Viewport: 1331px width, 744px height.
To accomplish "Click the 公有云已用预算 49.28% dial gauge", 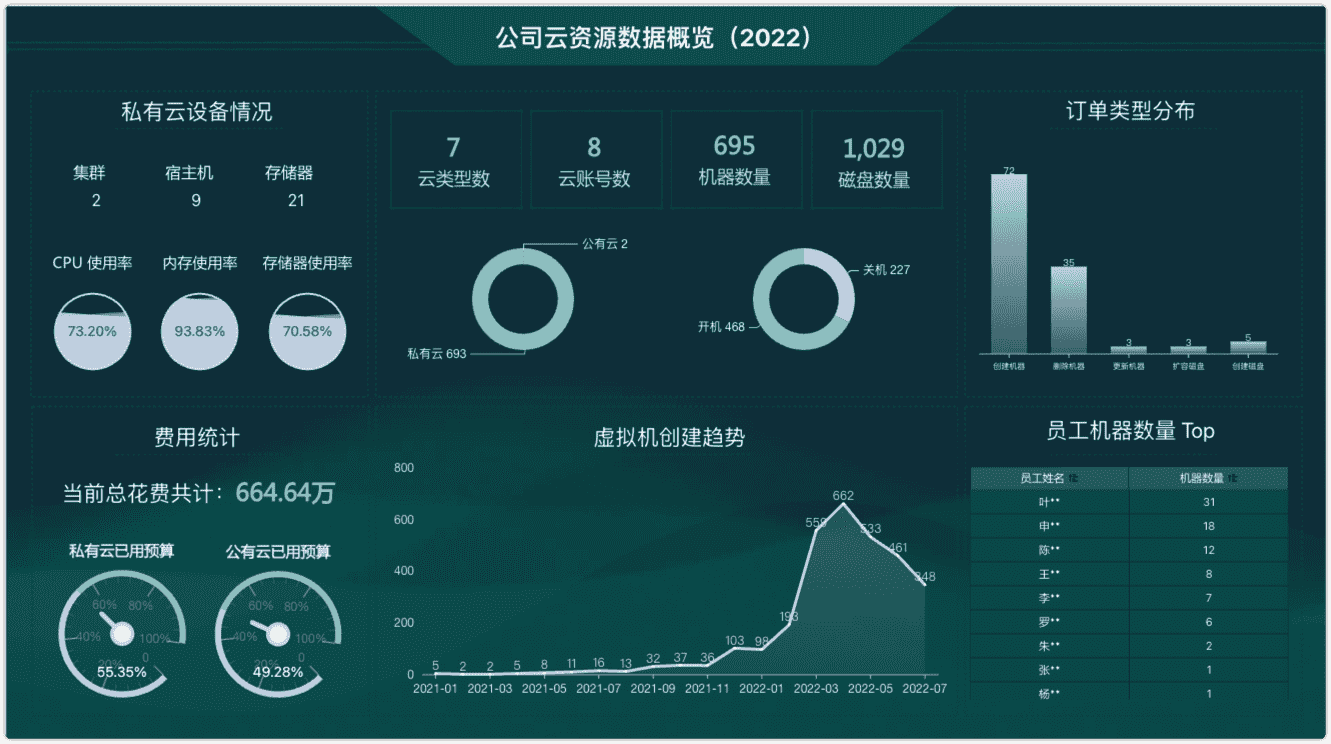I will (278, 633).
